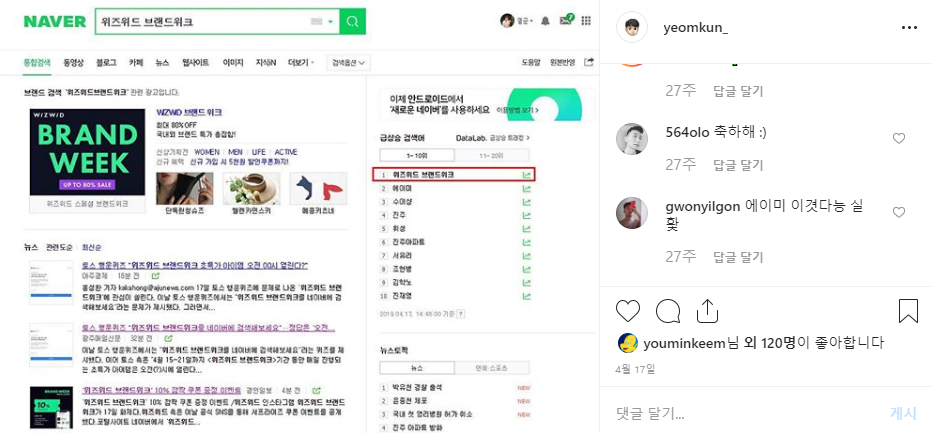Select the 이미지 search tab
The image size is (931, 433).
(x=233, y=62)
